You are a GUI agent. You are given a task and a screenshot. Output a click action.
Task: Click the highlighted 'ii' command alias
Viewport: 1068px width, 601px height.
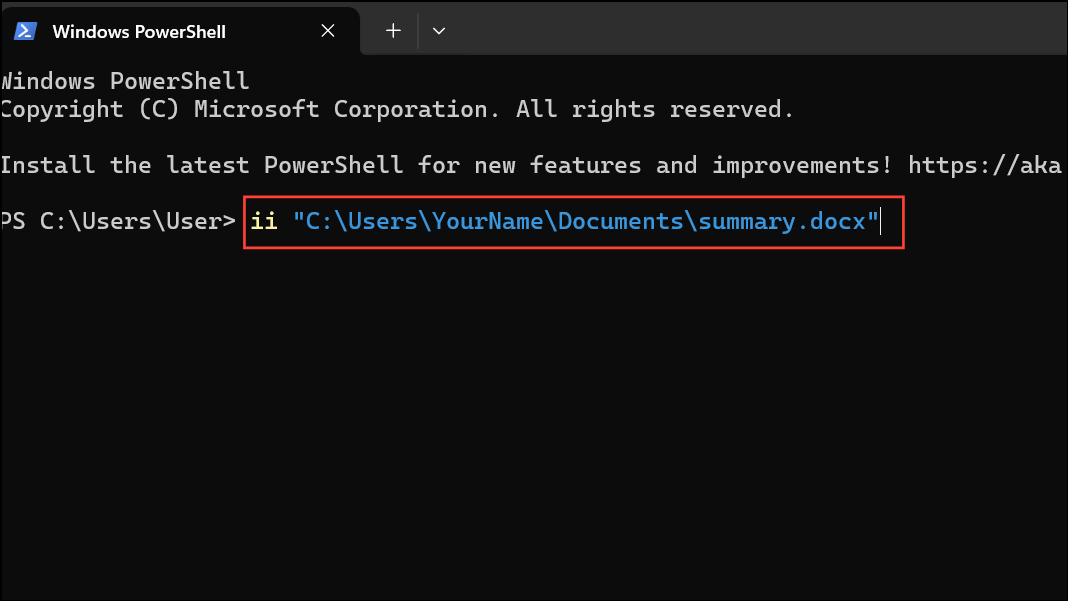(x=264, y=221)
